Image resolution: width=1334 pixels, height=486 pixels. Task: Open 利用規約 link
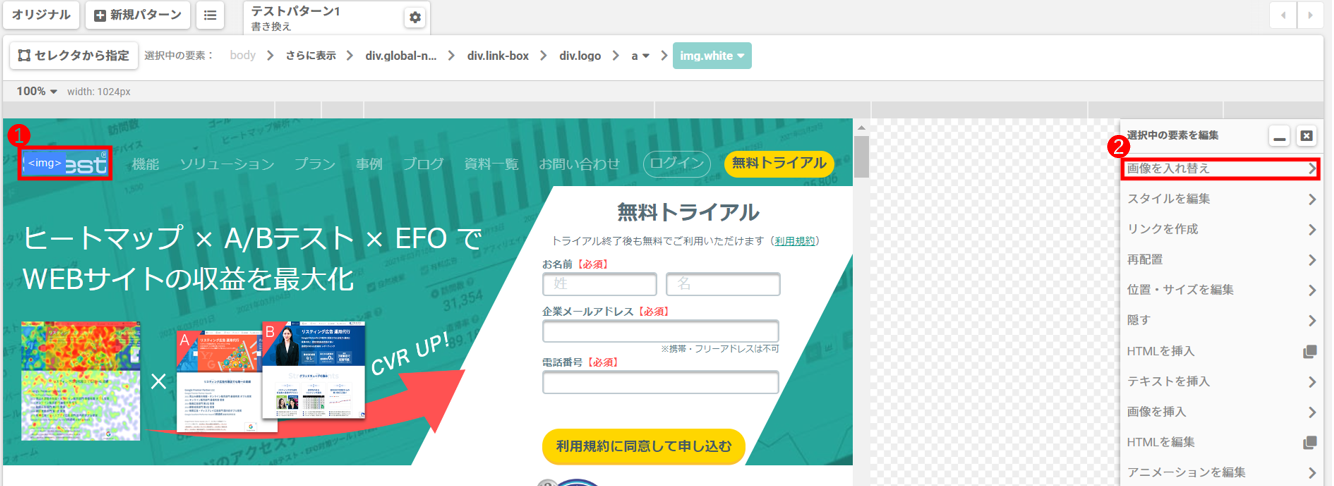794,241
